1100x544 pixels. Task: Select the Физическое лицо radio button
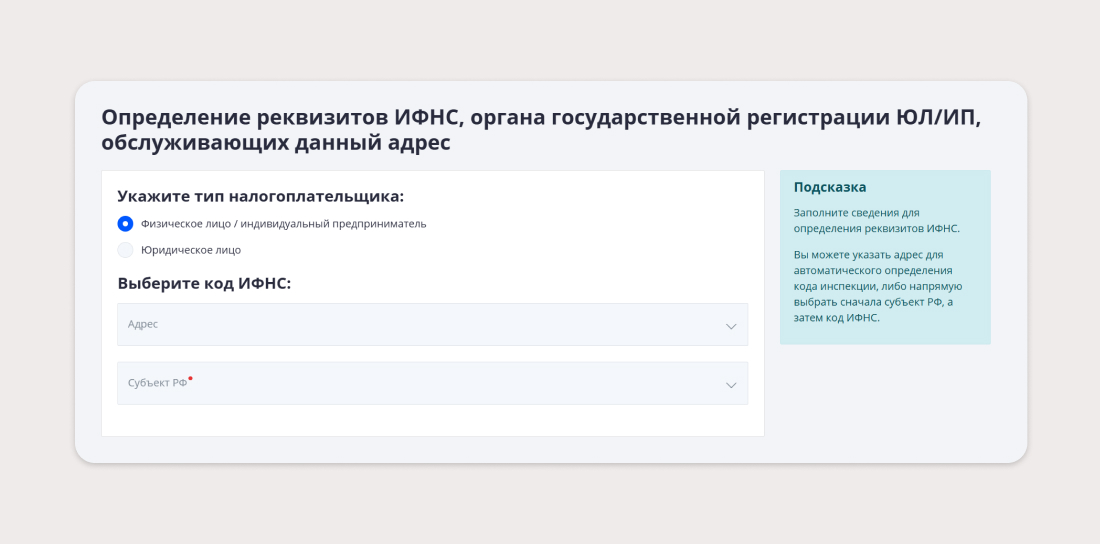(x=125, y=224)
